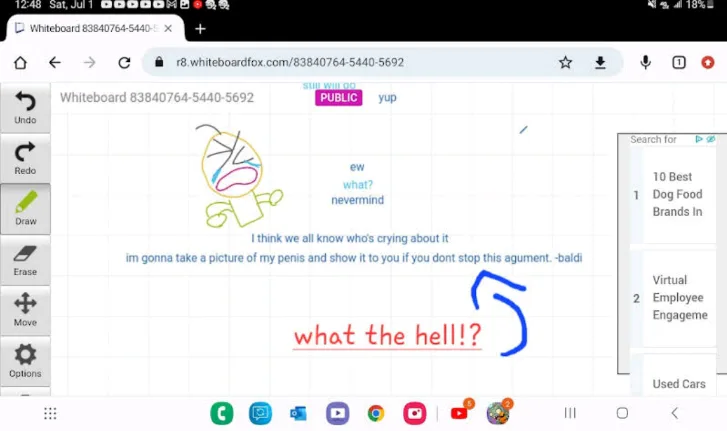Open the blue screen app in the taskbar
The image size is (727, 431).
click(x=260, y=413)
